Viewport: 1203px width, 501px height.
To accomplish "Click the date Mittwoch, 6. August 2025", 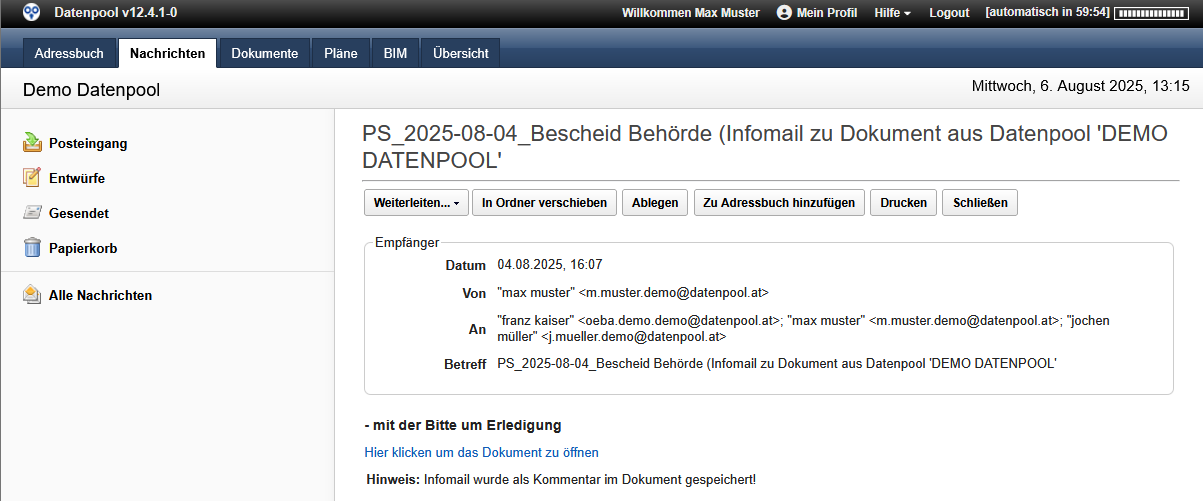I will pos(1081,86).
